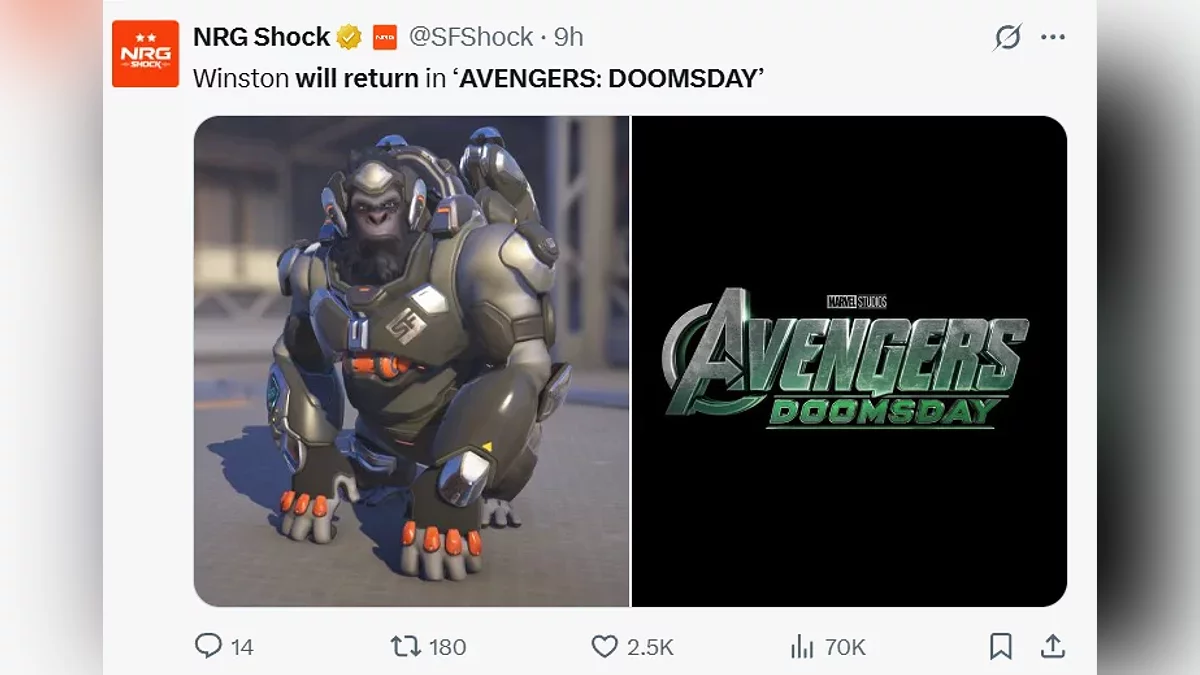Like the tweet with heart icon
The height and width of the screenshot is (675, 1200).
(605, 647)
